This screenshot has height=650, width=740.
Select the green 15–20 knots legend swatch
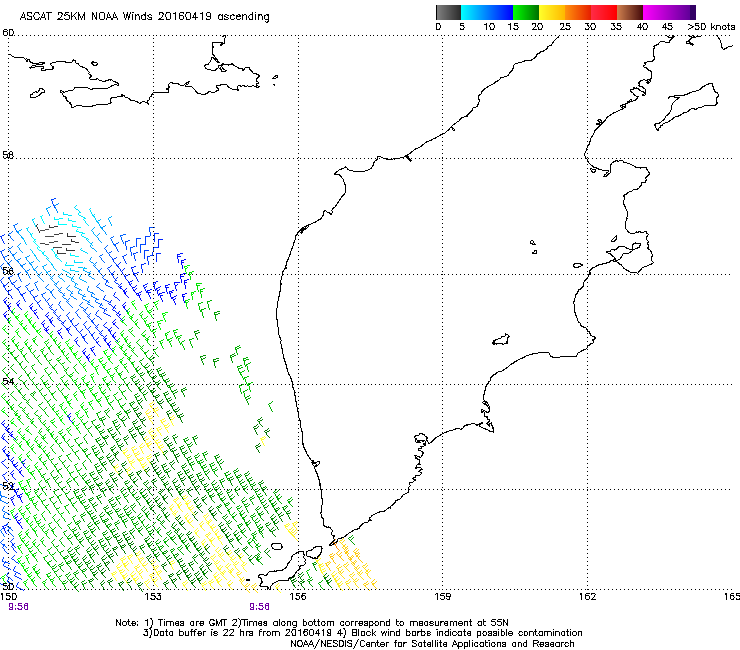pyautogui.click(x=526, y=12)
